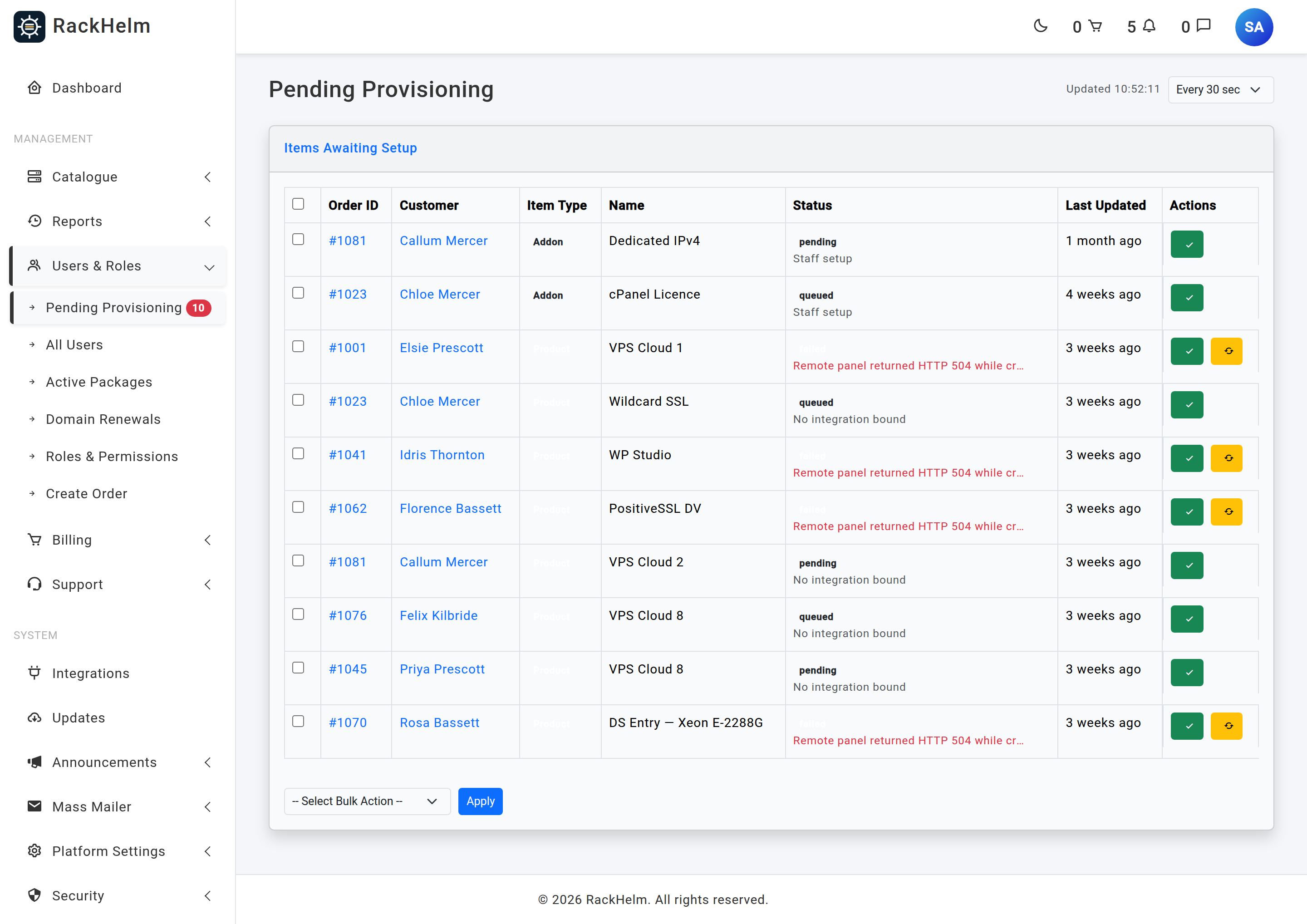Open Integrations from the sidebar
This screenshot has width=1307, height=924.
(118, 673)
